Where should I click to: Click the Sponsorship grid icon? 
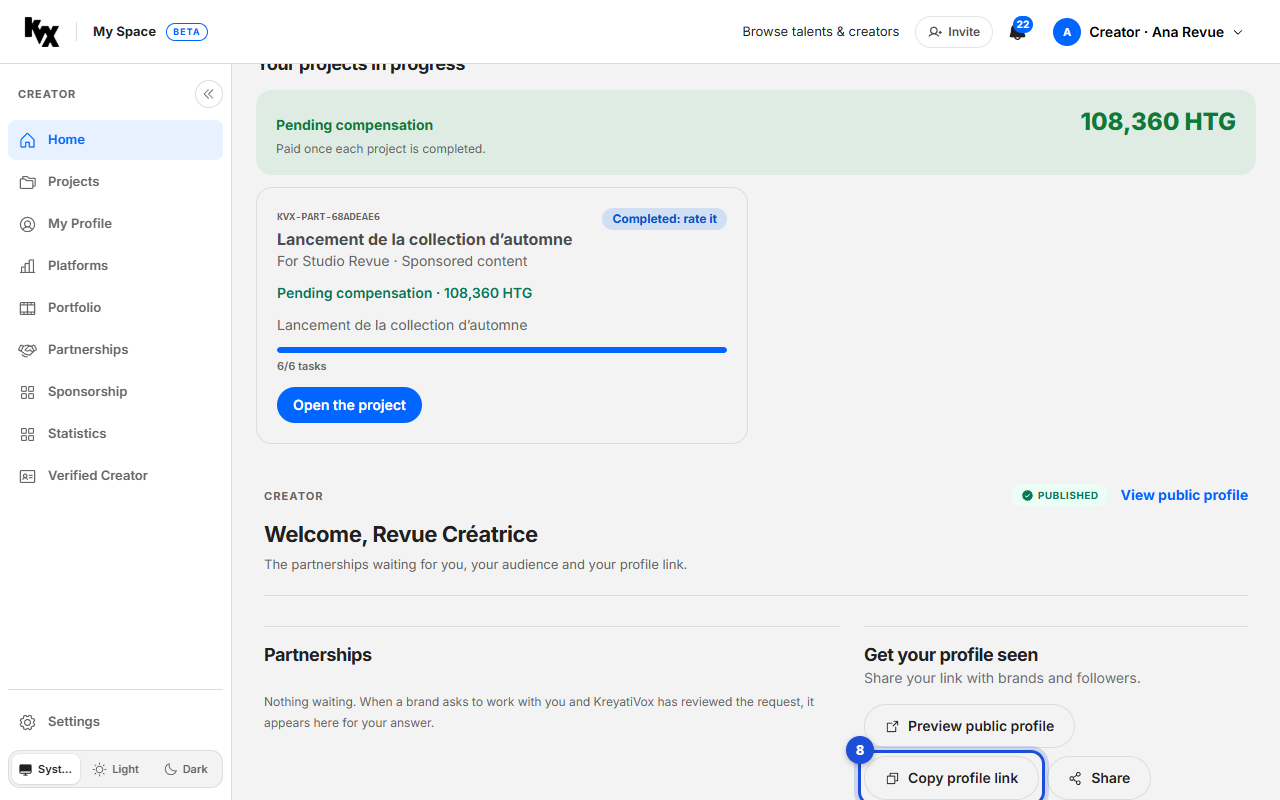point(28,392)
